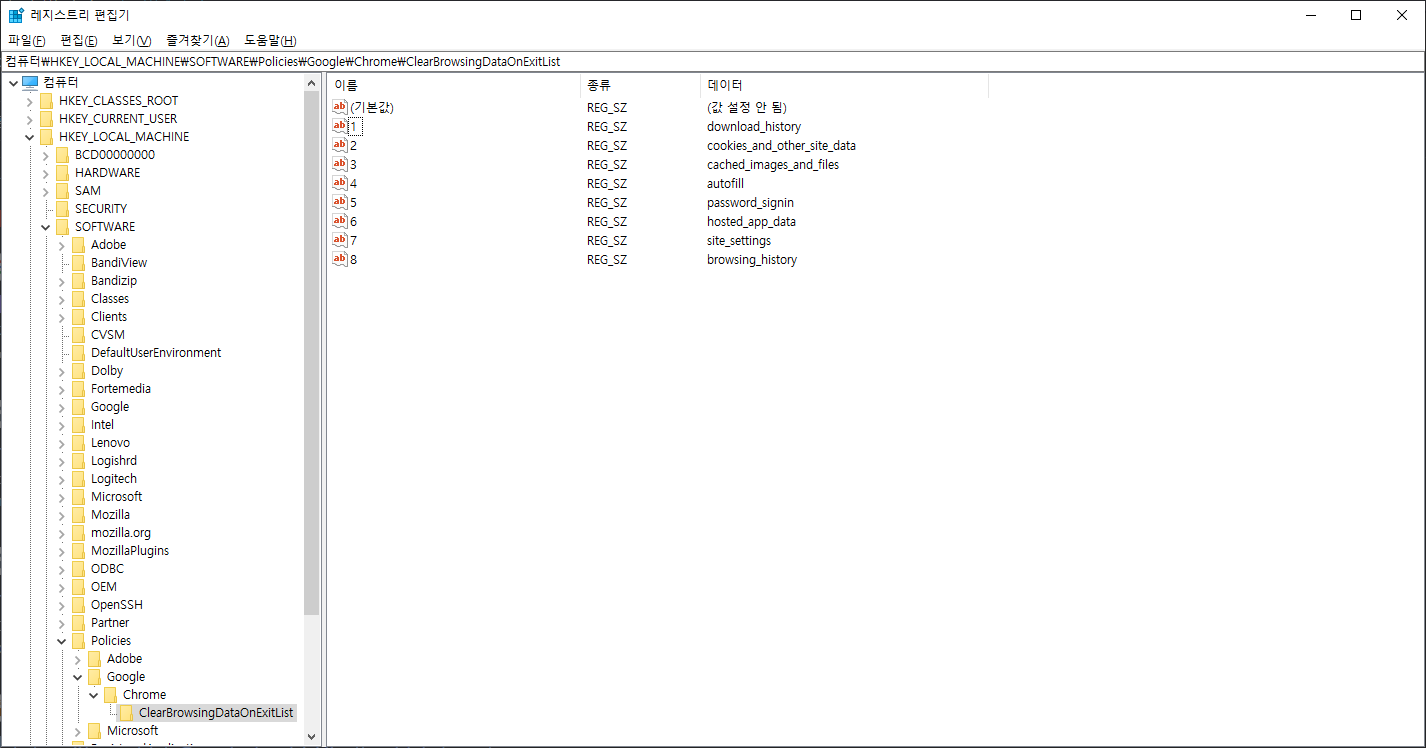Click the string icon of value 5
Screen dimensions: 1426x748
pos(340,202)
